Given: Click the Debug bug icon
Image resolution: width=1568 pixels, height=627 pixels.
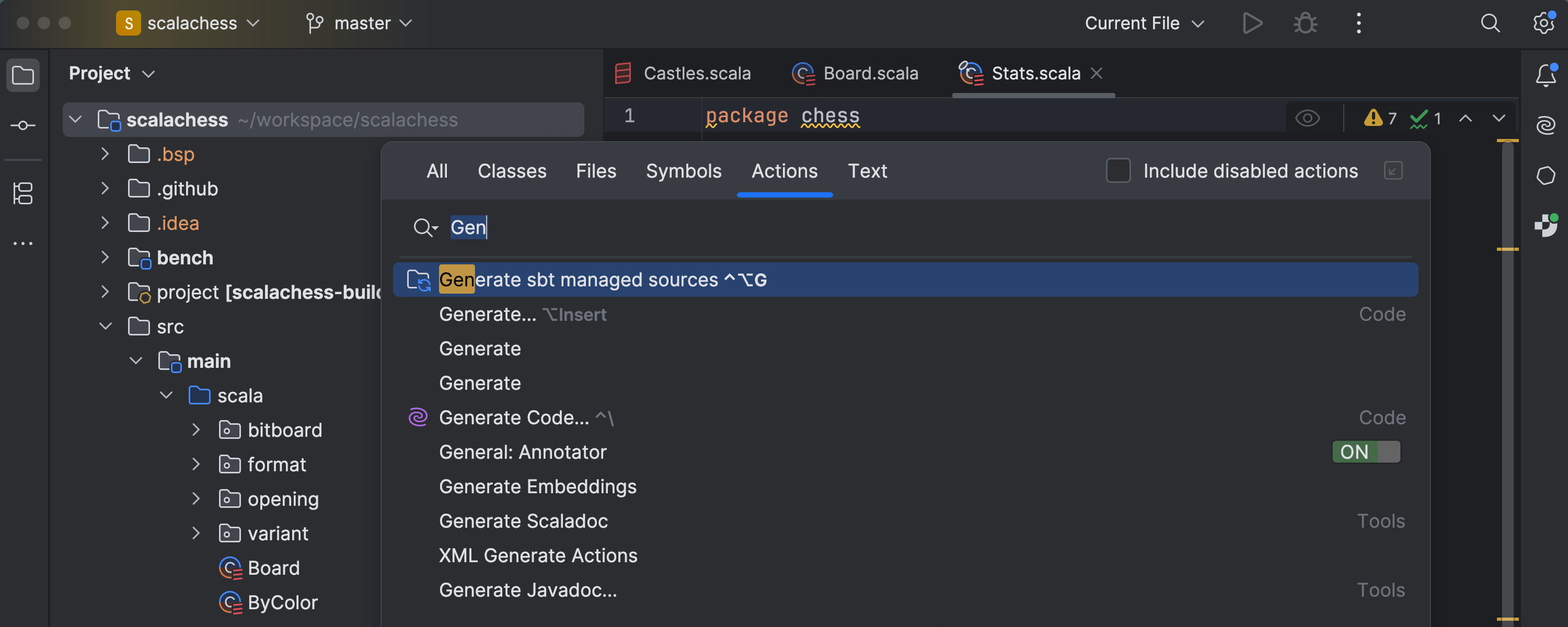Looking at the screenshot, I should coord(1305,23).
